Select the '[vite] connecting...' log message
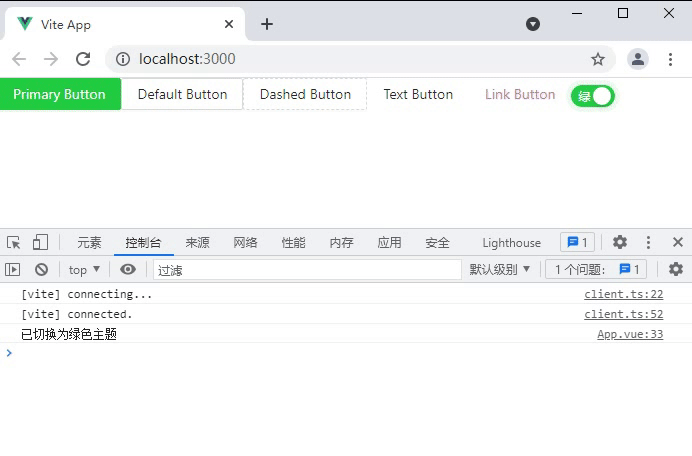The image size is (692, 456). pos(86,294)
